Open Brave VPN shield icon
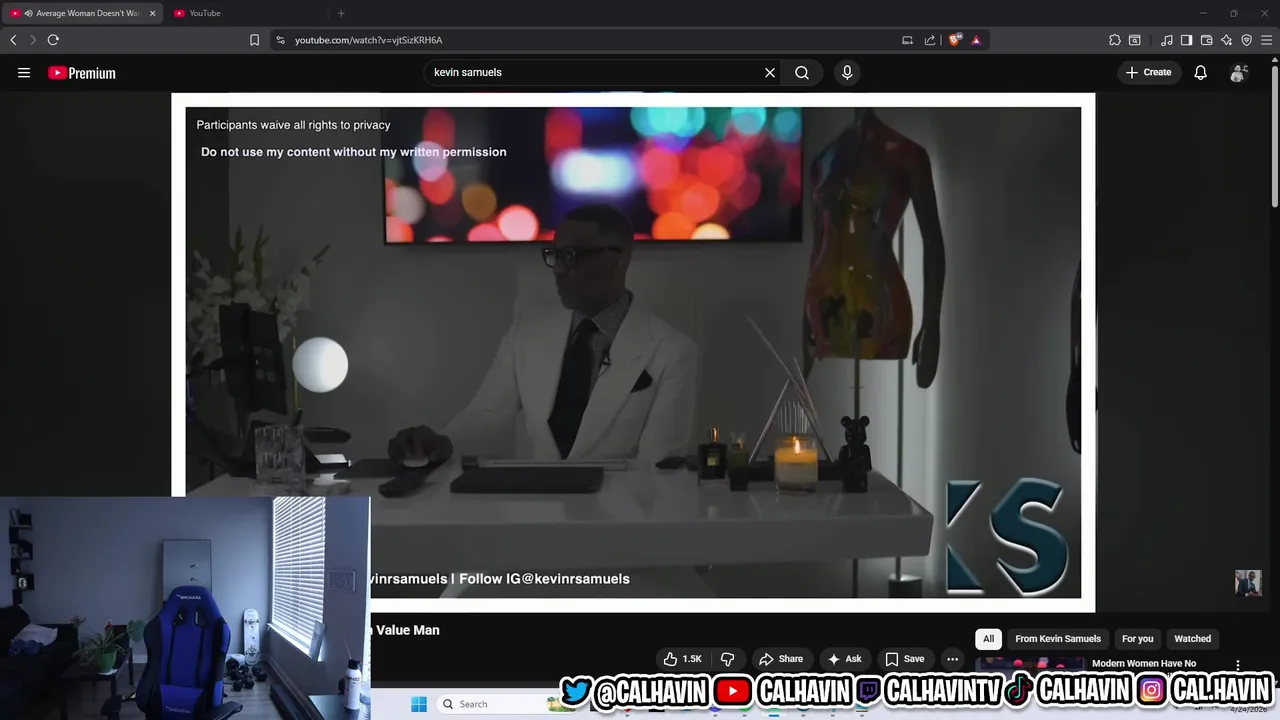Viewport: 1280px width, 720px height. [1247, 40]
